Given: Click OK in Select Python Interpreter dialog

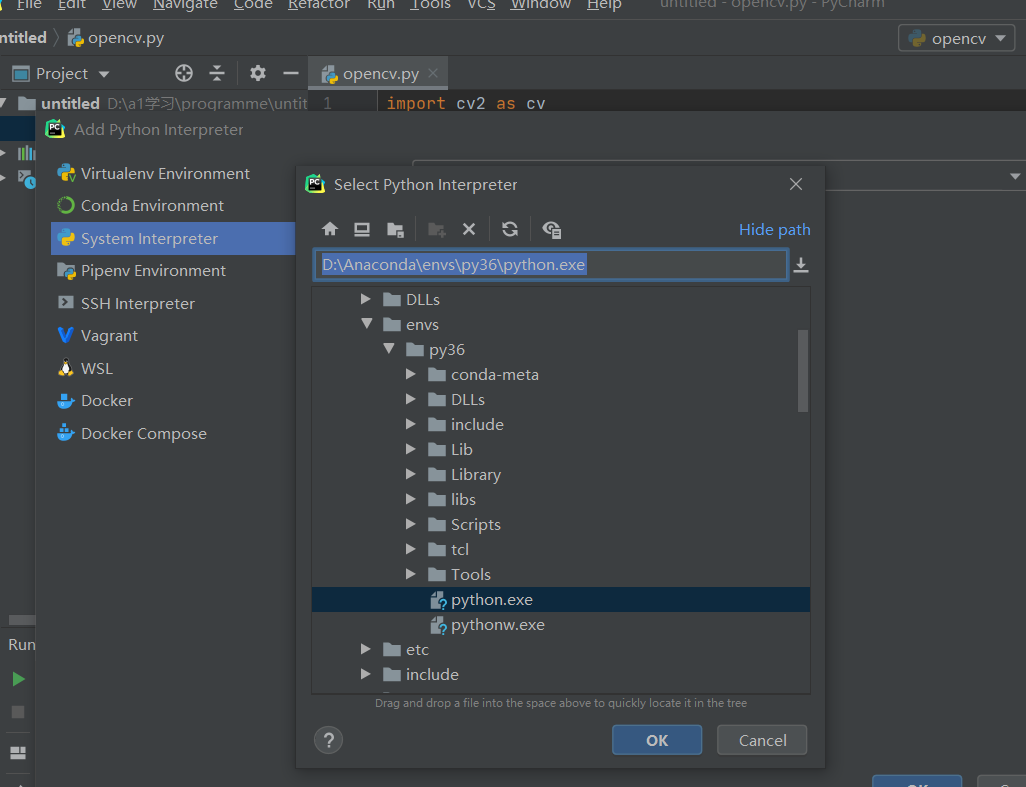Looking at the screenshot, I should tap(657, 740).
